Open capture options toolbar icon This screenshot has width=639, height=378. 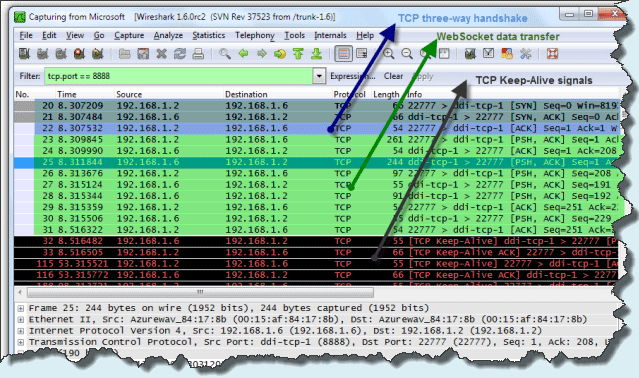(x=43, y=54)
